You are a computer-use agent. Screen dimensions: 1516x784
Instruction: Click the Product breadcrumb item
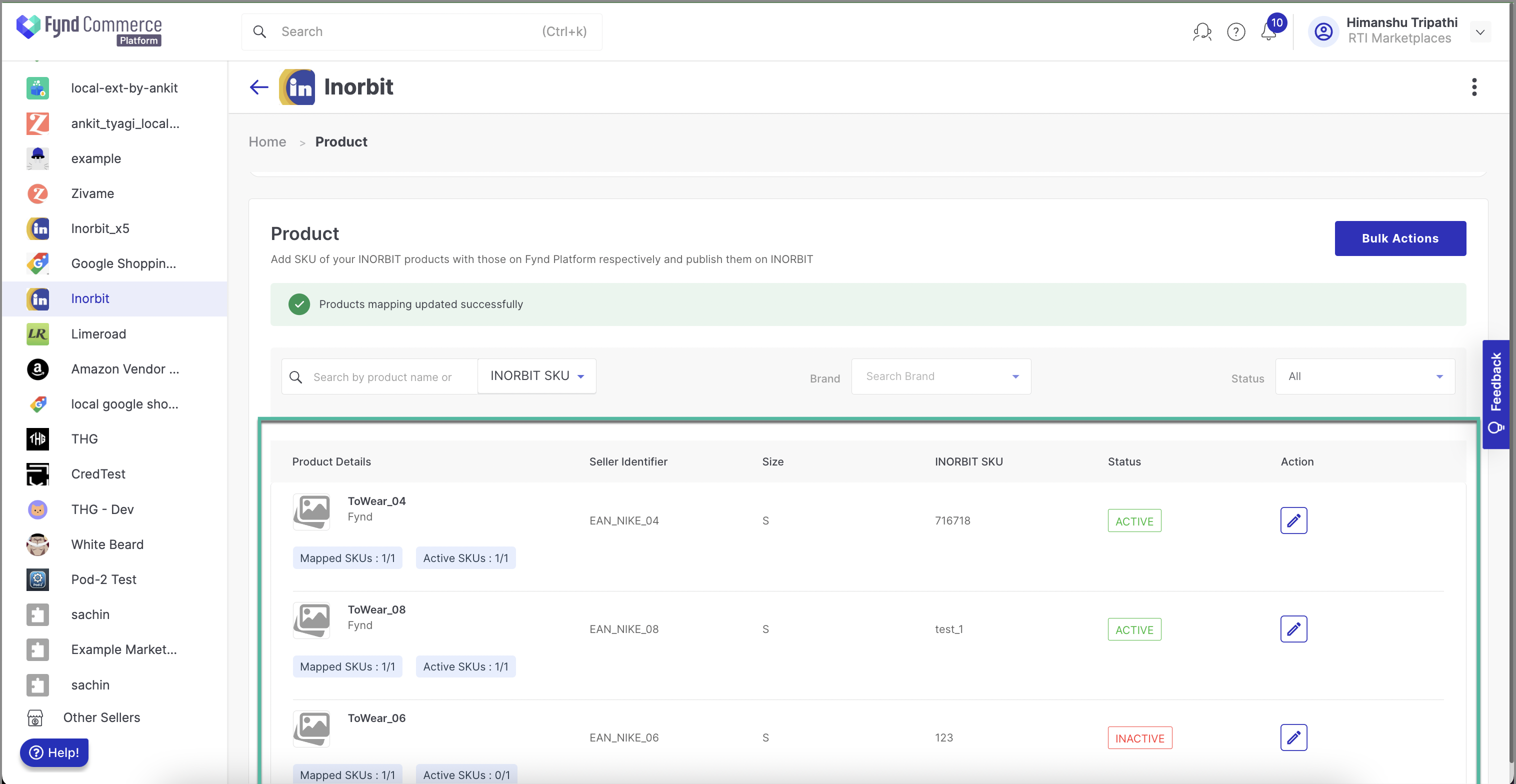tap(341, 142)
